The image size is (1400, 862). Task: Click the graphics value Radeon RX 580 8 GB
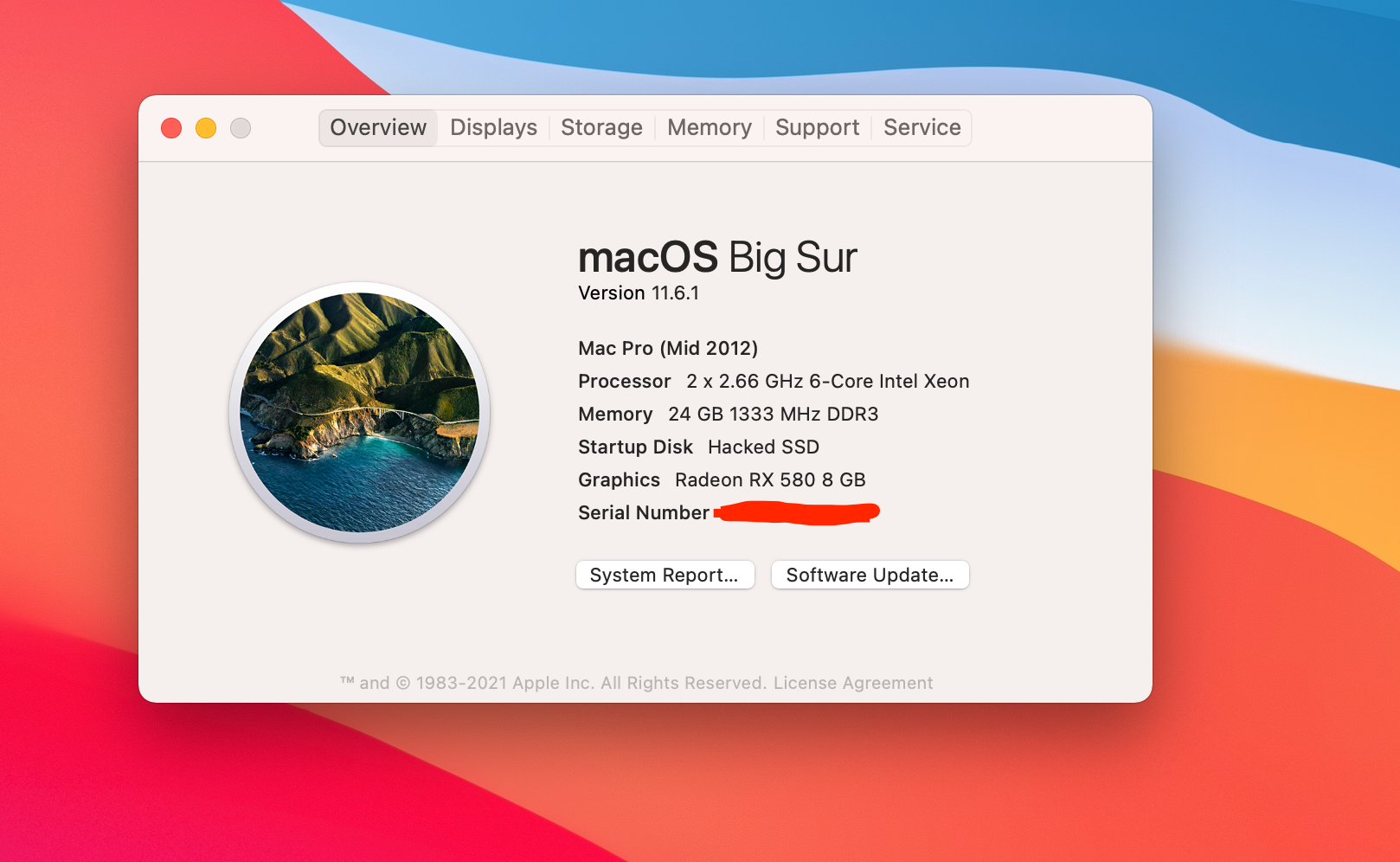tap(770, 480)
